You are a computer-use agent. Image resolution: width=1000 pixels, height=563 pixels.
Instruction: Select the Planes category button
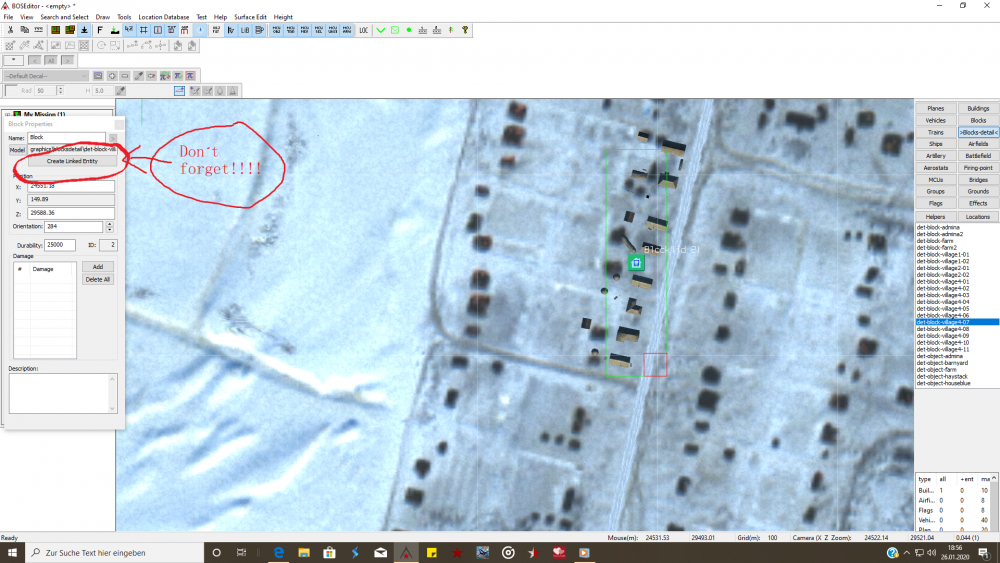pyautogui.click(x=936, y=108)
